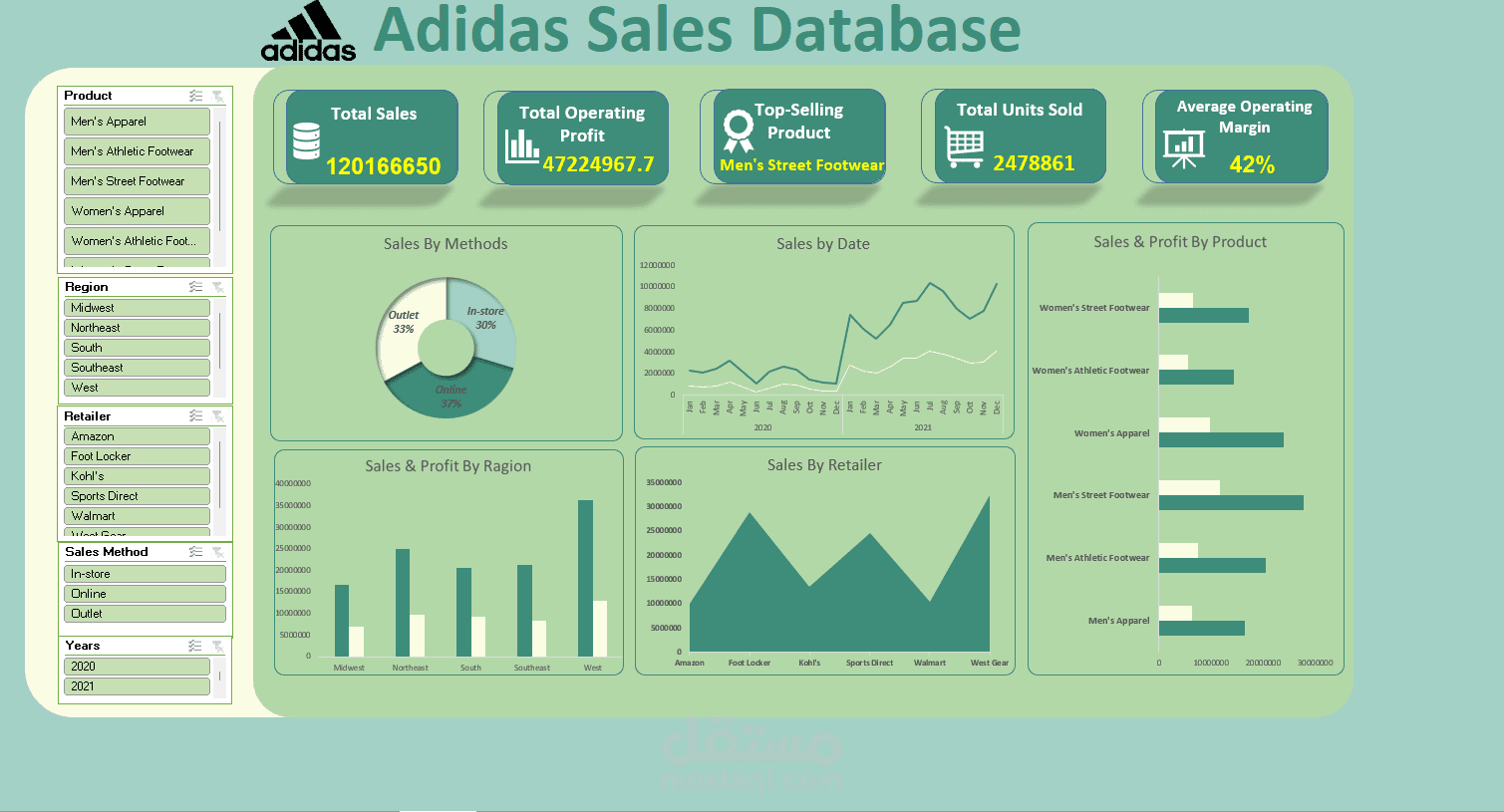Filter by Kohl's retailer
Screen dimensions: 1504x812
pyautogui.click(x=137, y=476)
